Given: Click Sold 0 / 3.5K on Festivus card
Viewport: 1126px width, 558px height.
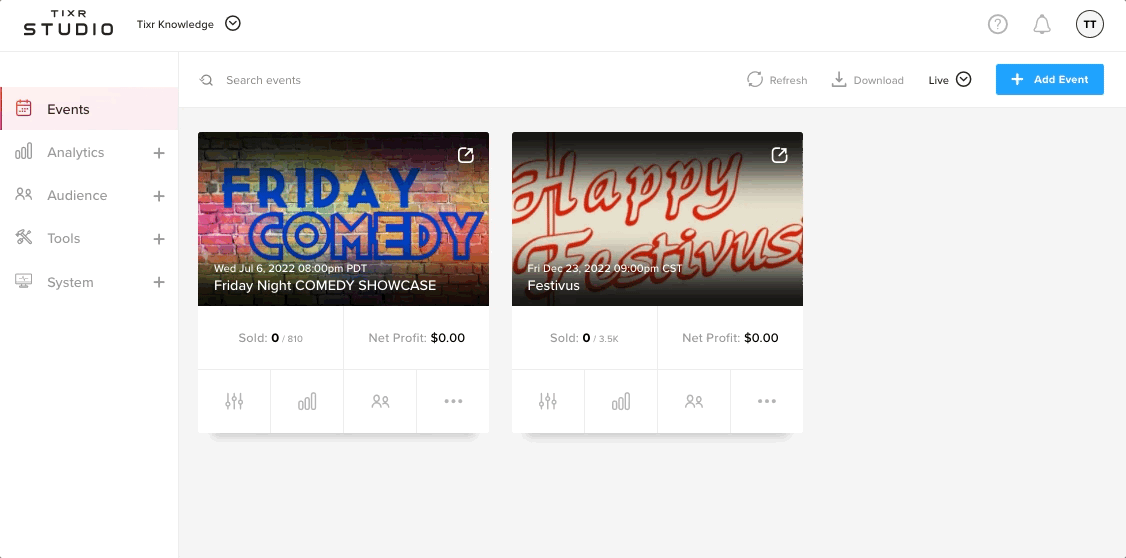Looking at the screenshot, I should point(585,338).
